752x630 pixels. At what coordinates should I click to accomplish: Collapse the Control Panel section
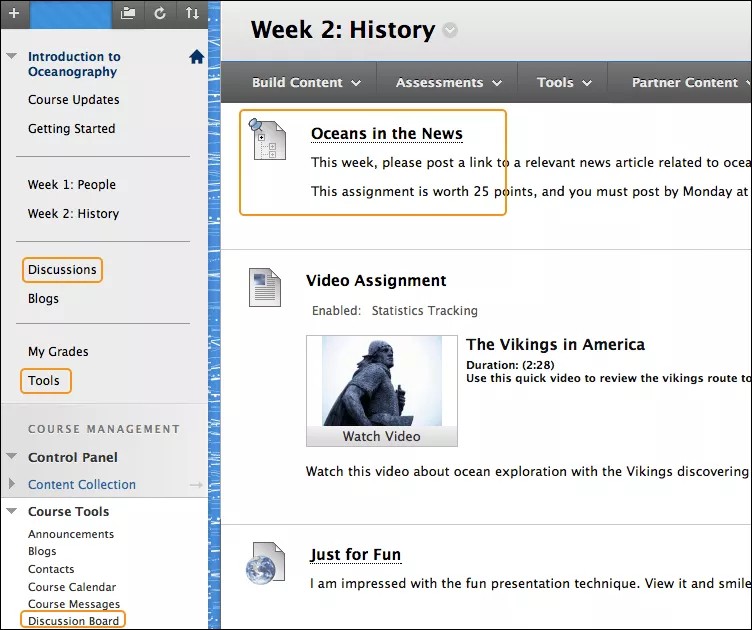[x=12, y=457]
